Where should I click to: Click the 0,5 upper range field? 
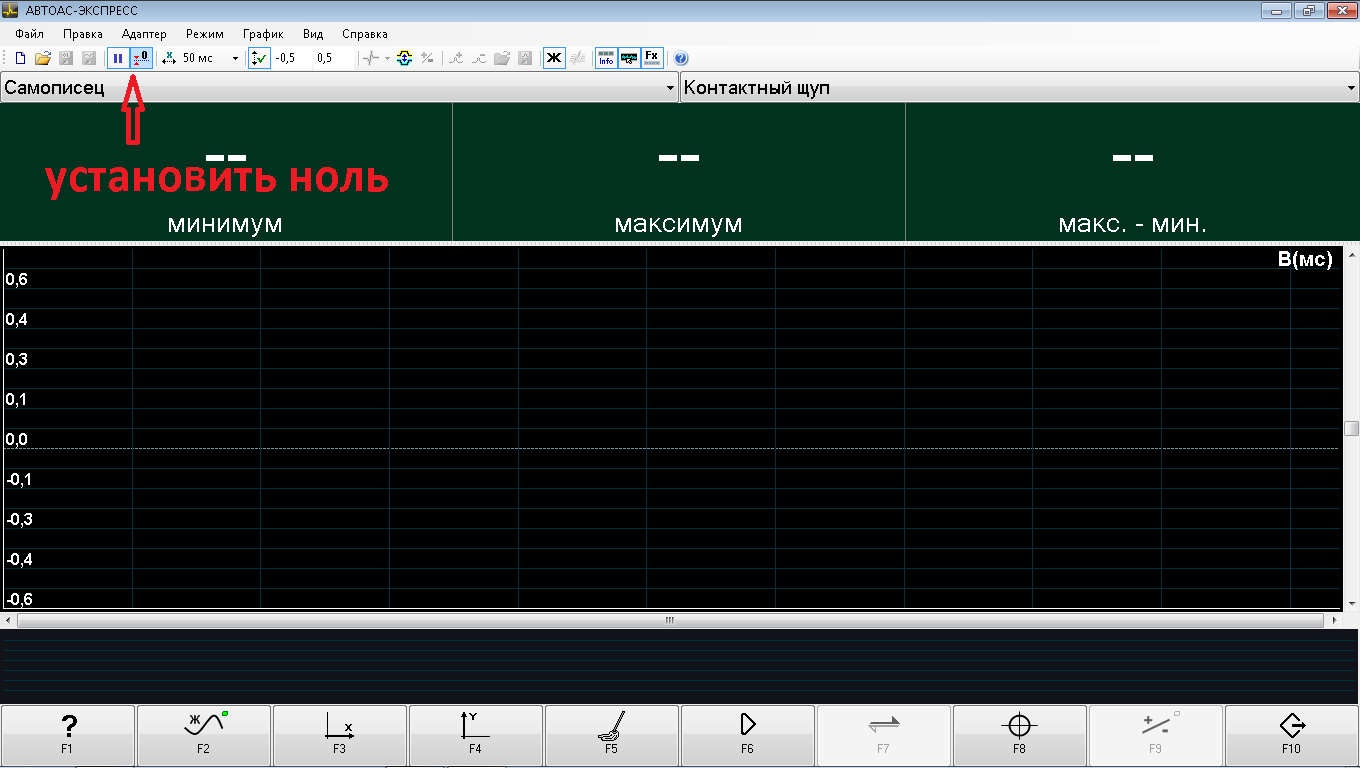[x=333, y=58]
